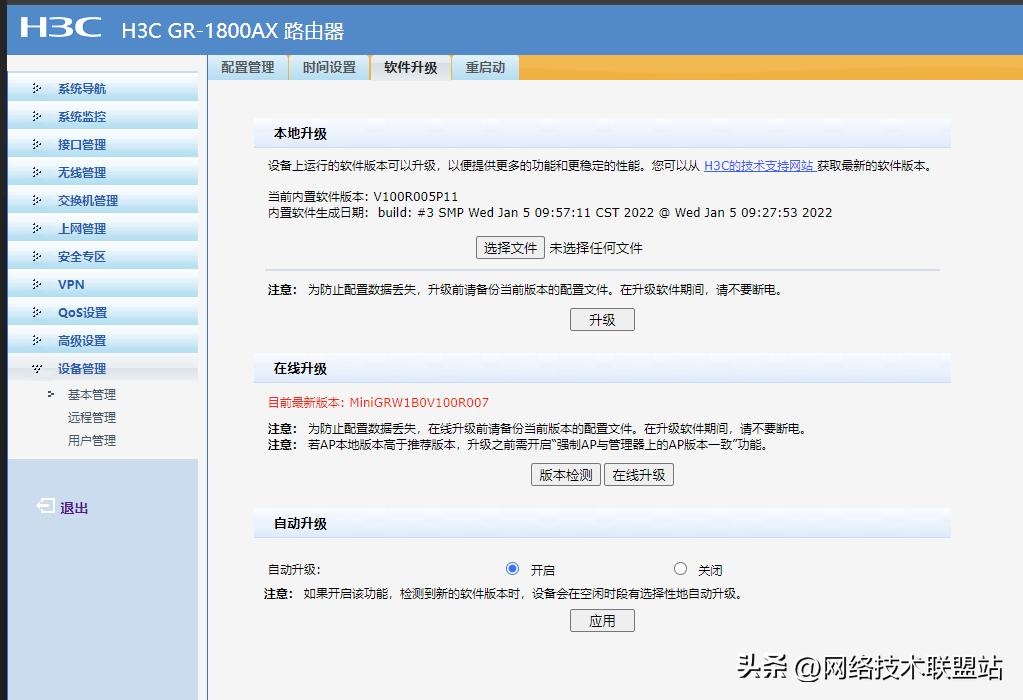The height and width of the screenshot is (700, 1023).
Task: Click the current version V100R005P11 text
Action: pyautogui.click(x=416, y=196)
